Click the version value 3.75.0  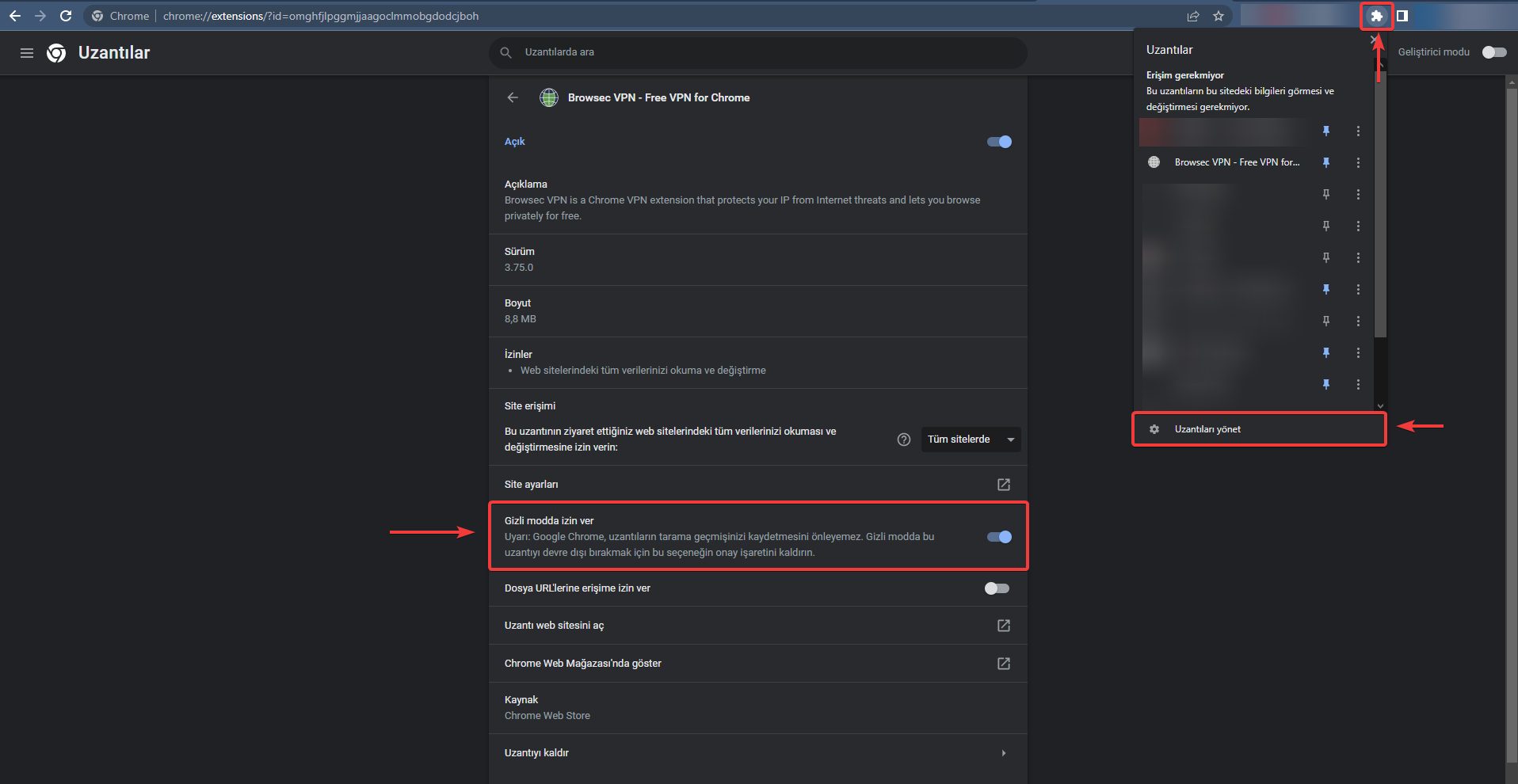click(x=519, y=268)
